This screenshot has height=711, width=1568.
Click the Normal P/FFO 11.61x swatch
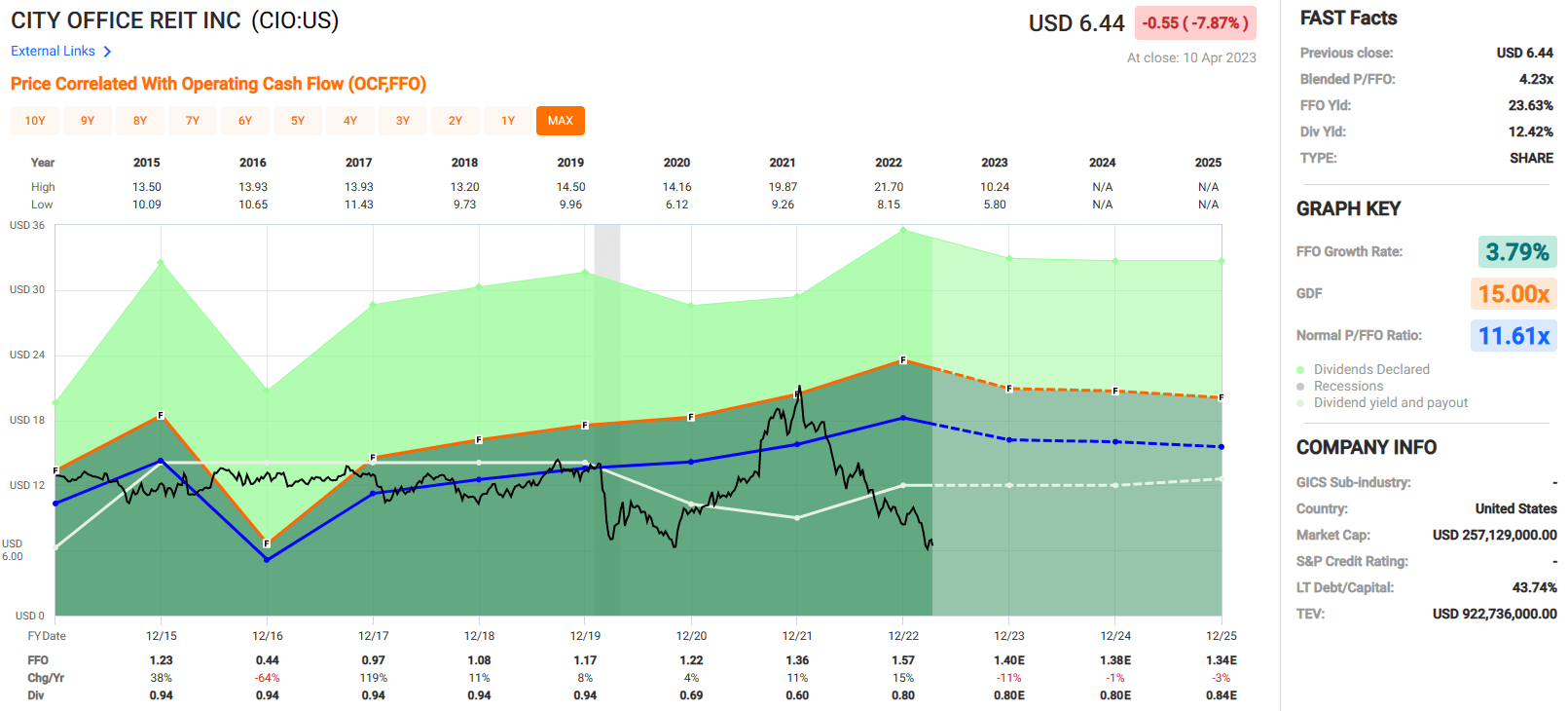point(1513,336)
